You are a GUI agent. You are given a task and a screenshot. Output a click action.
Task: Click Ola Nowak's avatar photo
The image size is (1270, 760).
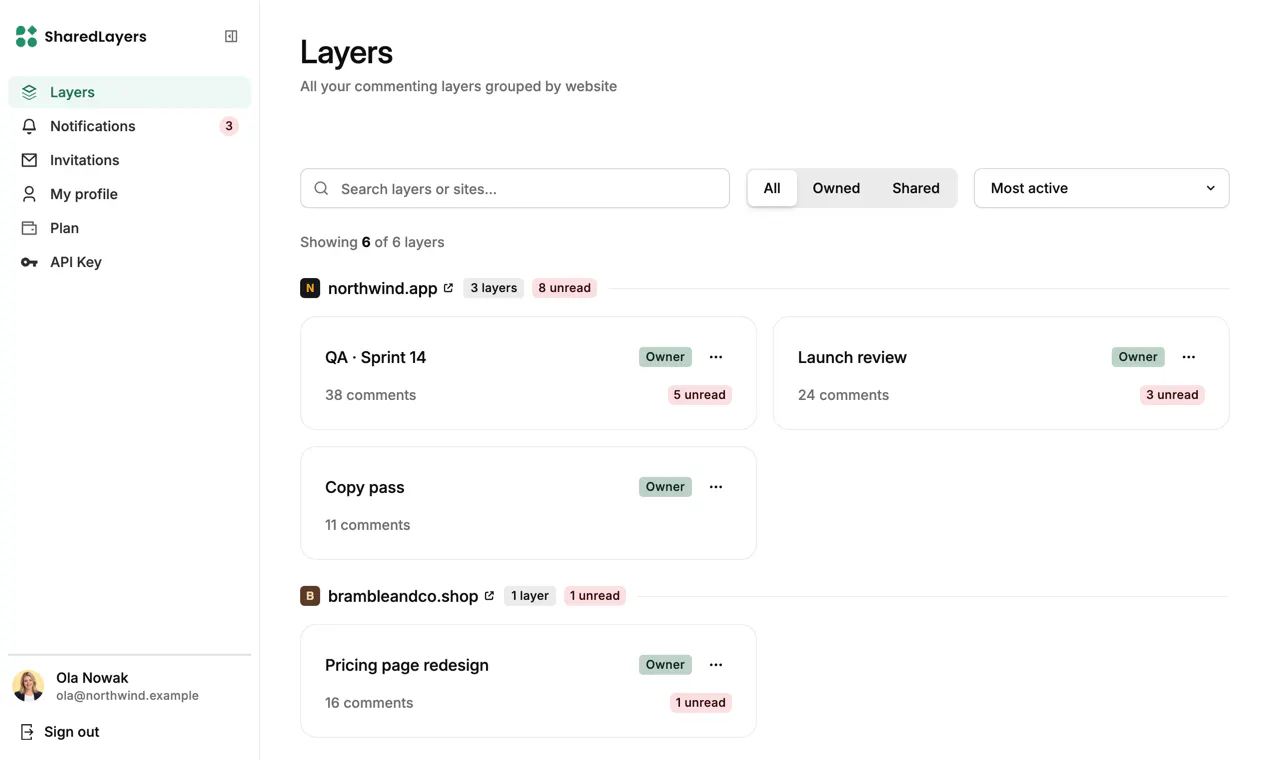coord(28,686)
